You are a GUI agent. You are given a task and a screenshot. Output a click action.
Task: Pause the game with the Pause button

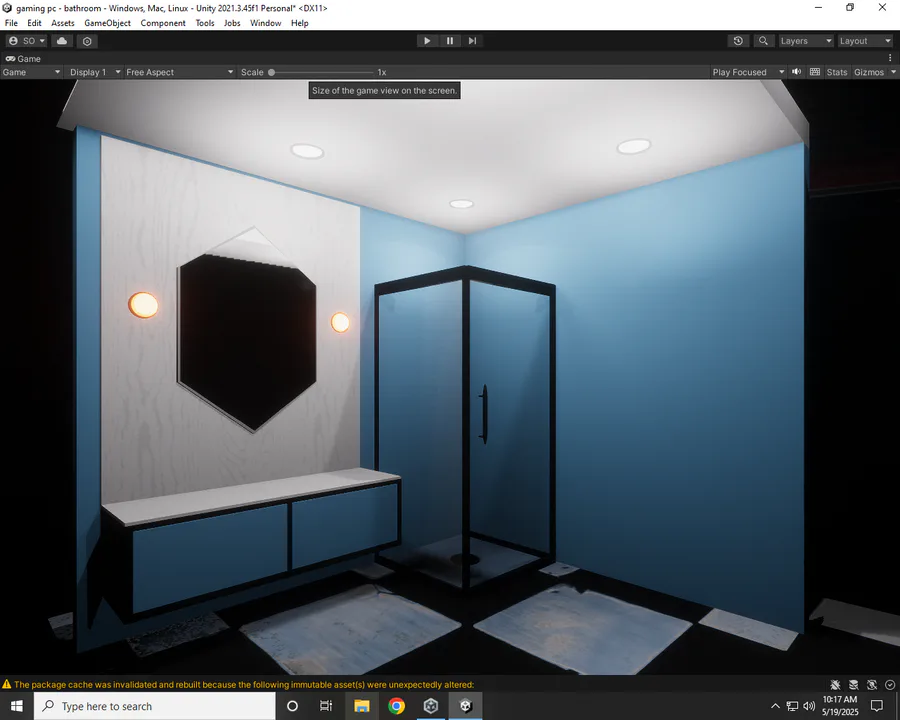[x=449, y=41]
